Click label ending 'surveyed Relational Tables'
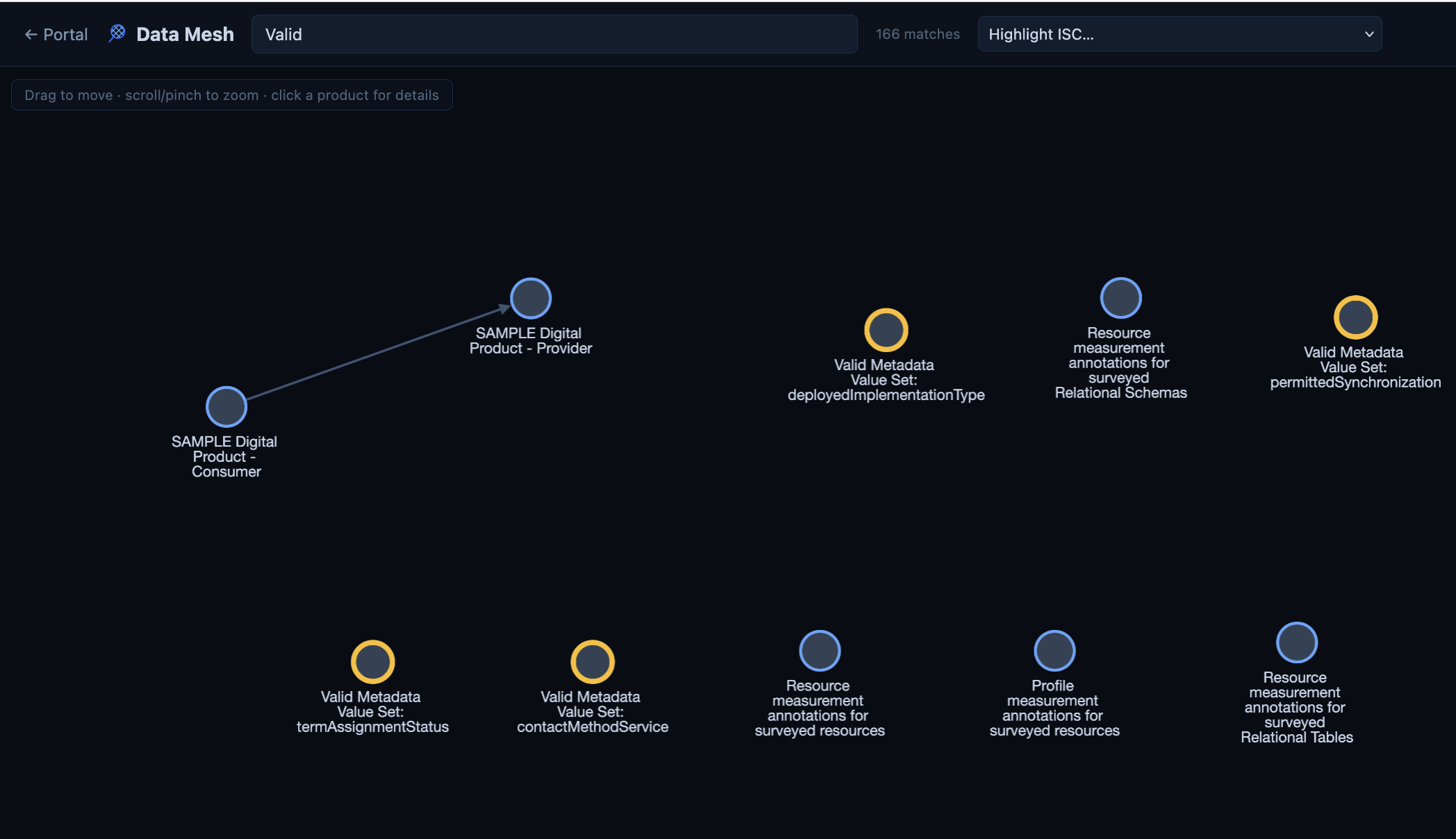The height and width of the screenshot is (839, 1456). [1297, 707]
